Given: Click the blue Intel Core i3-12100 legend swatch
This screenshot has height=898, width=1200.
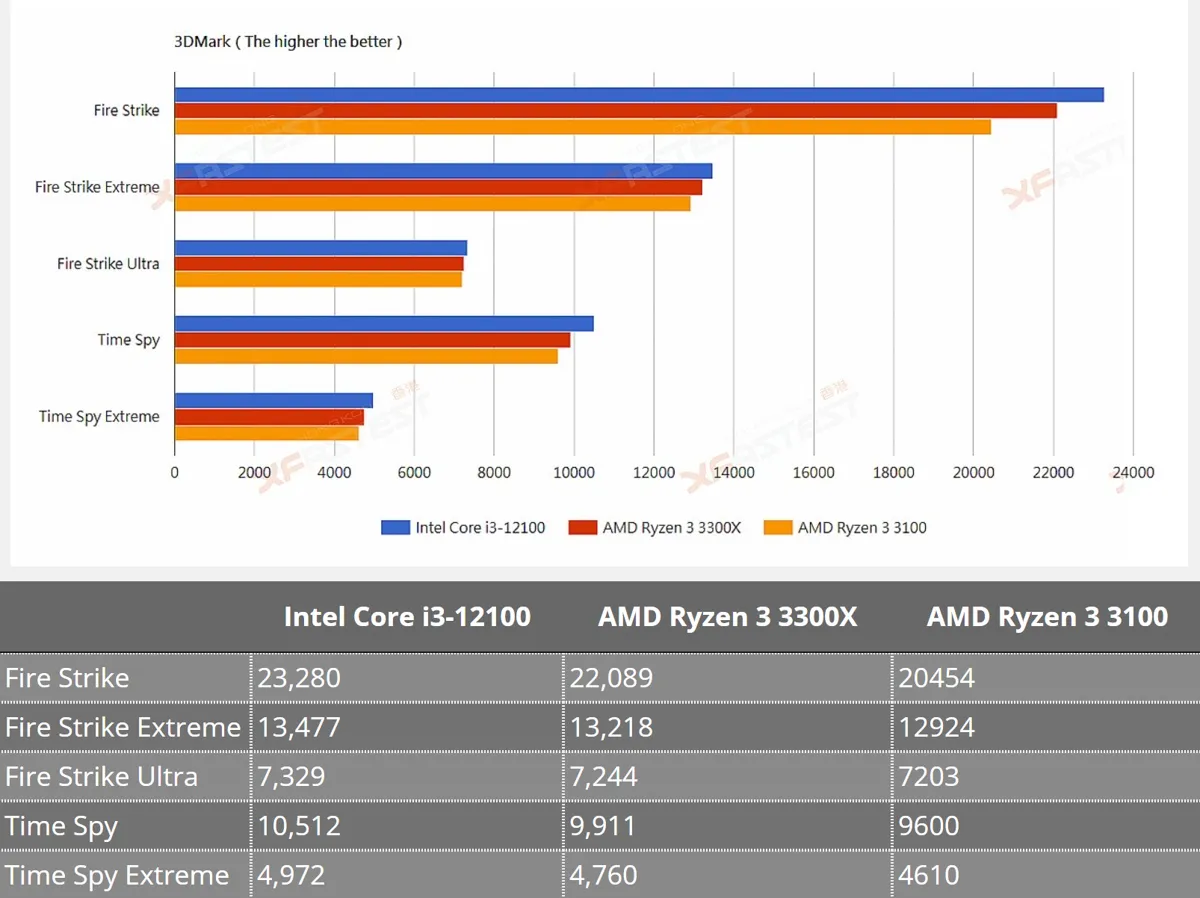Looking at the screenshot, I should [395, 527].
